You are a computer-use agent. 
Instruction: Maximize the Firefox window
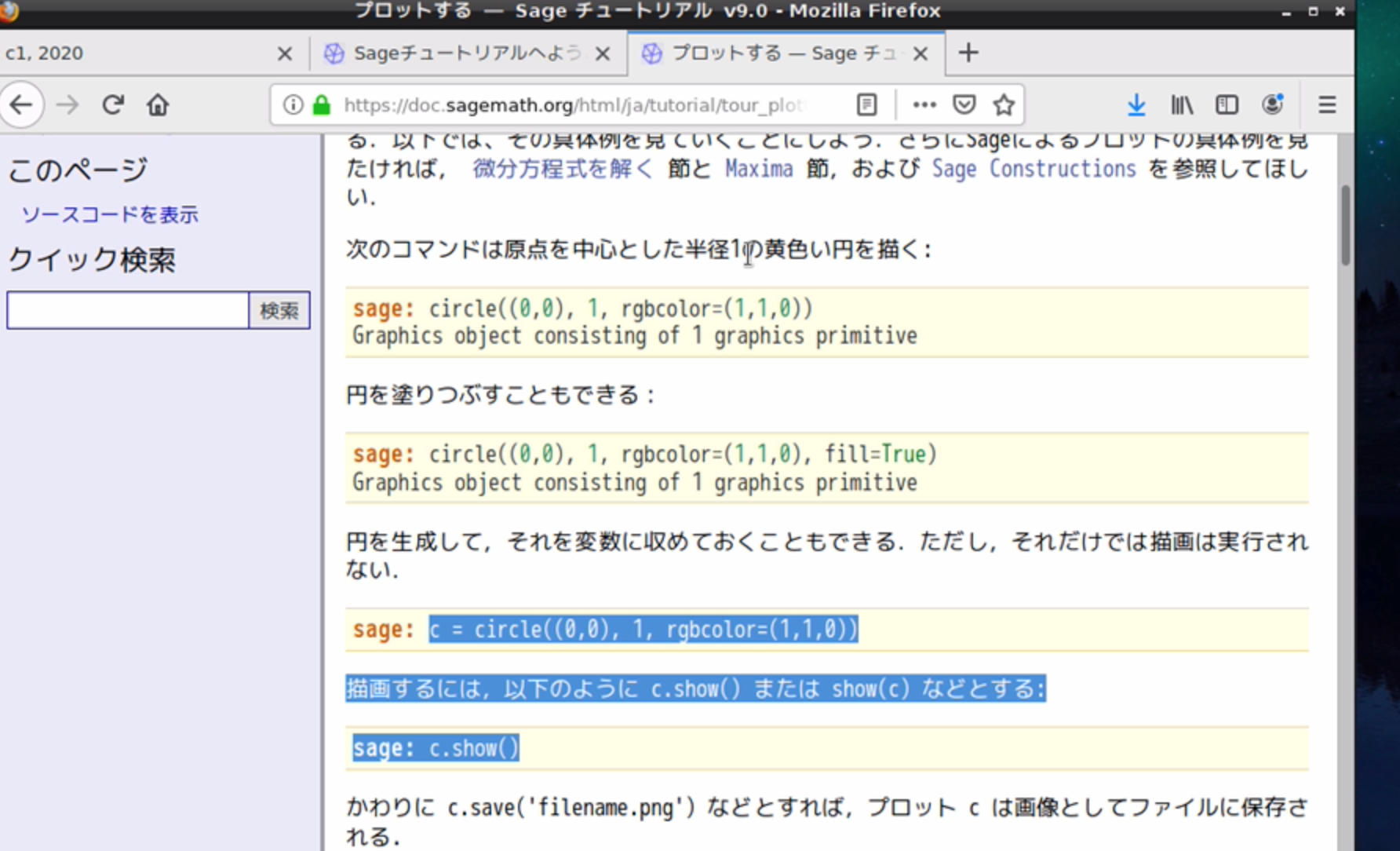click(1312, 12)
